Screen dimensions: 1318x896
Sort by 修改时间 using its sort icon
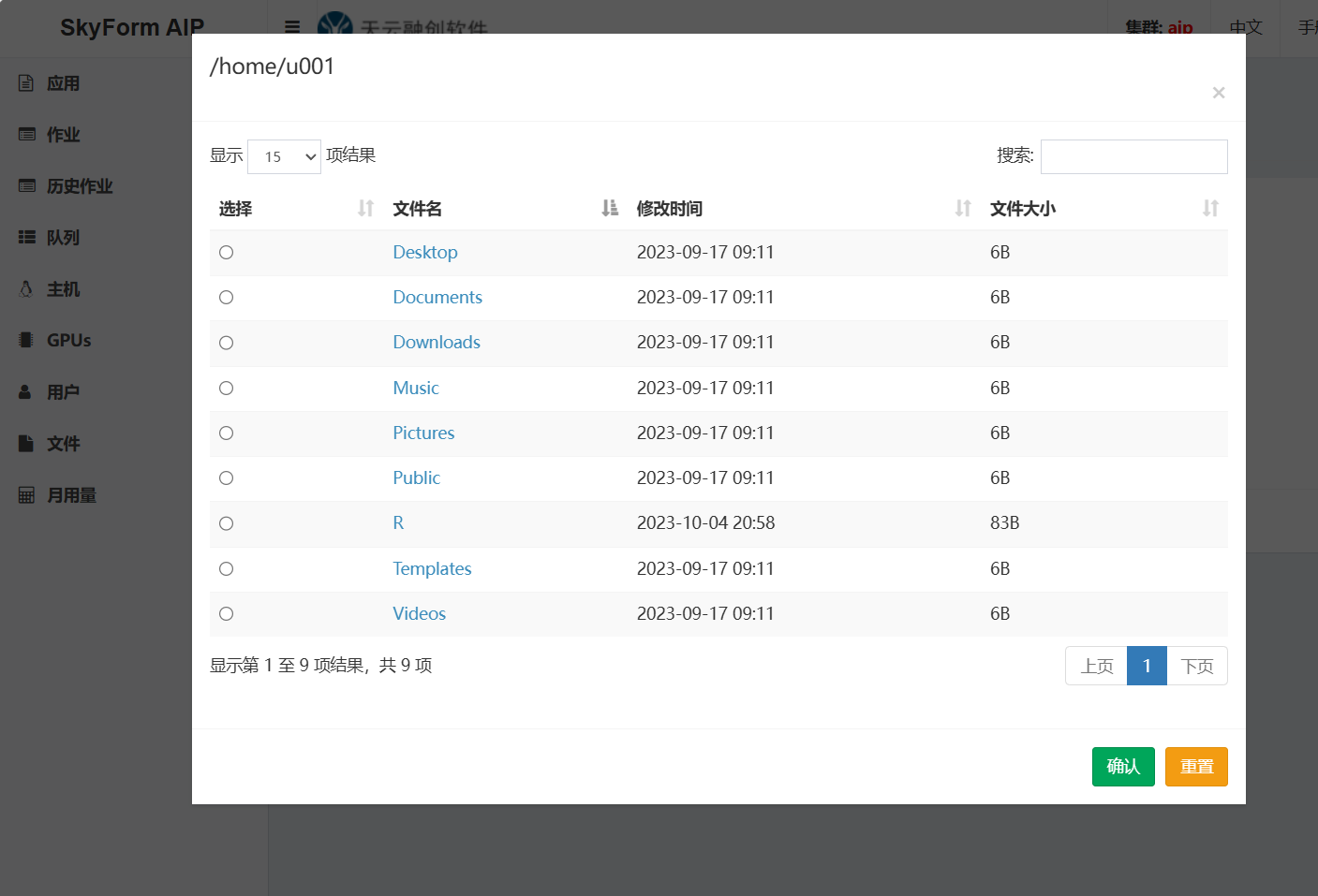[963, 208]
